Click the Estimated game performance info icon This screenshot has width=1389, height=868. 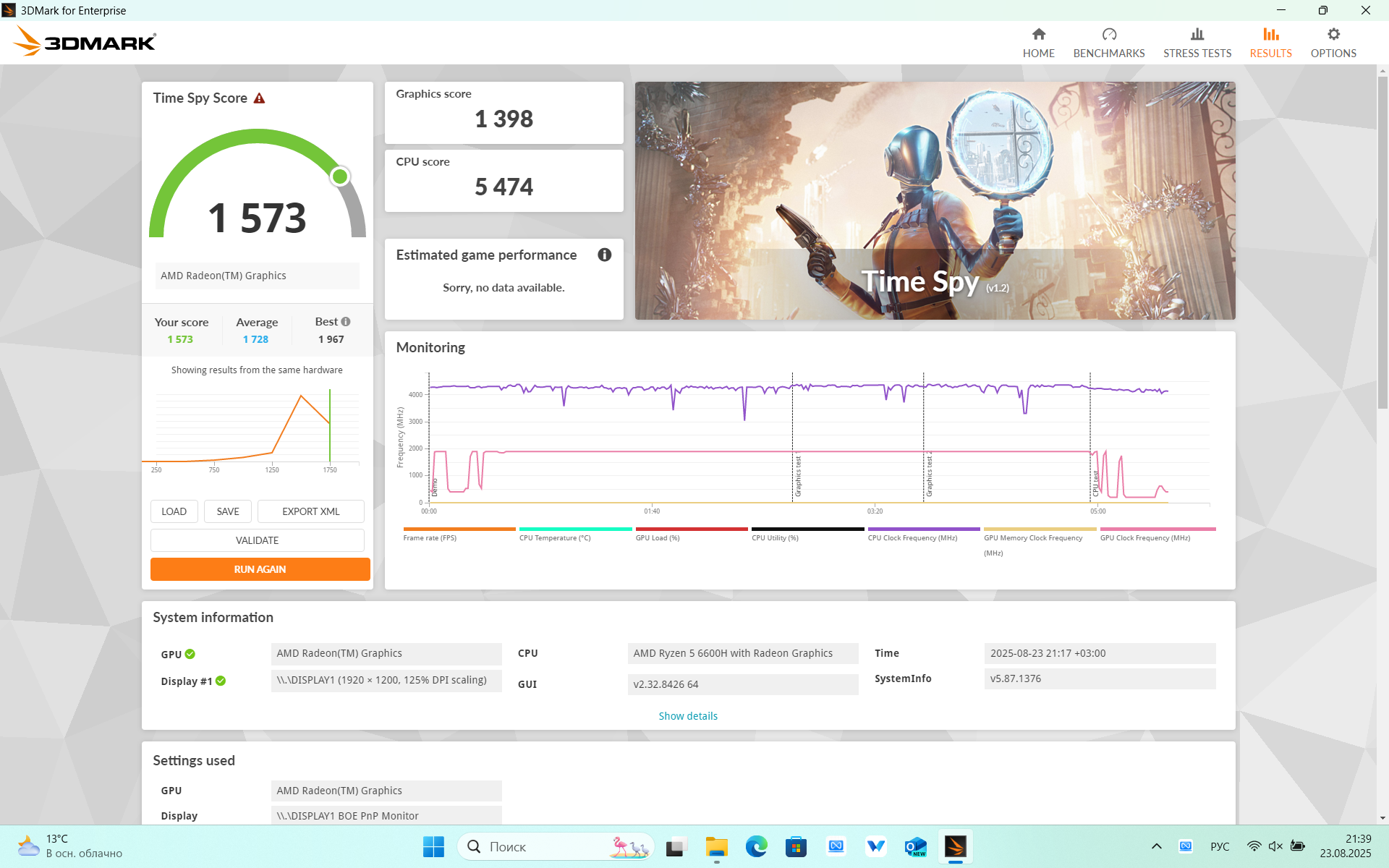click(604, 255)
